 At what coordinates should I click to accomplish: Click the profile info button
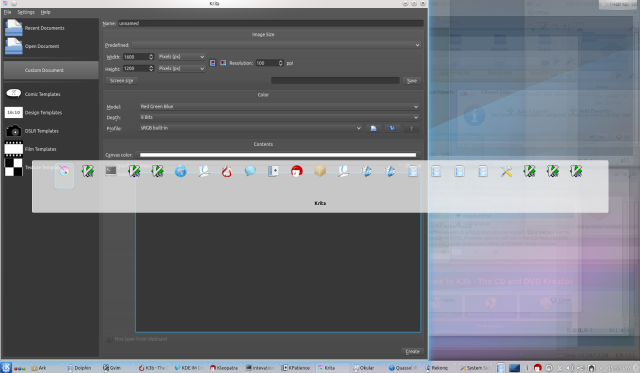click(411, 128)
